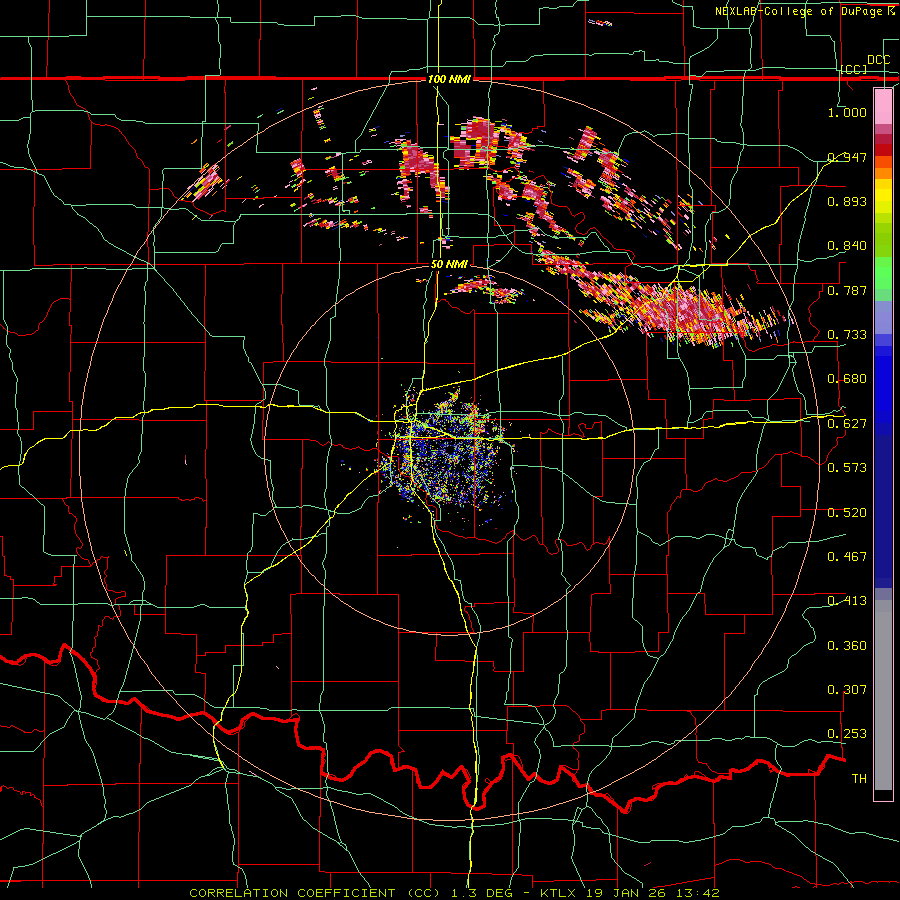Select the 0.947 scale value
Viewport: 900px width, 900px height.
pos(847,157)
